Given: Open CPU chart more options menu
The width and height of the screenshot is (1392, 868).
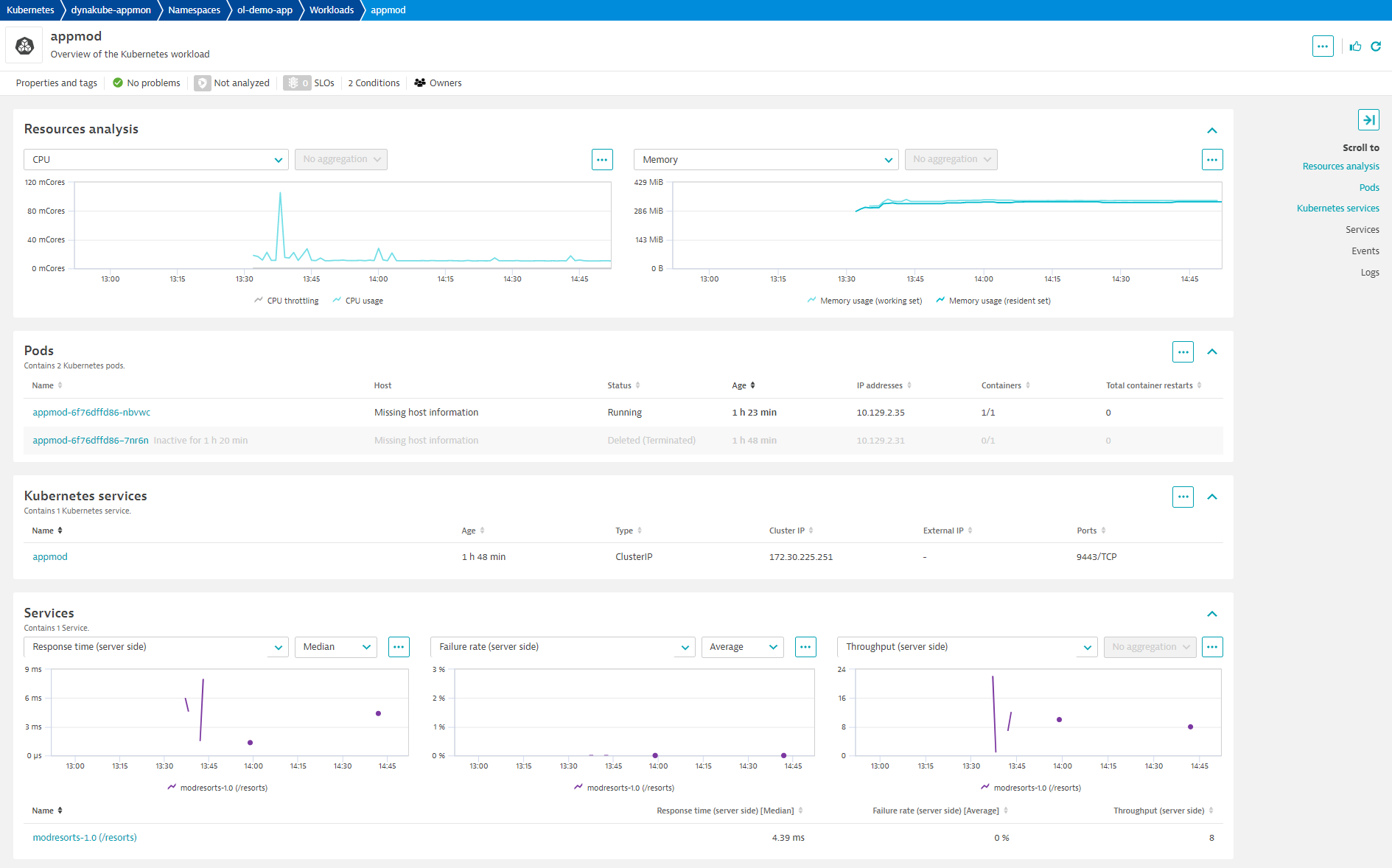Looking at the screenshot, I should 602,160.
